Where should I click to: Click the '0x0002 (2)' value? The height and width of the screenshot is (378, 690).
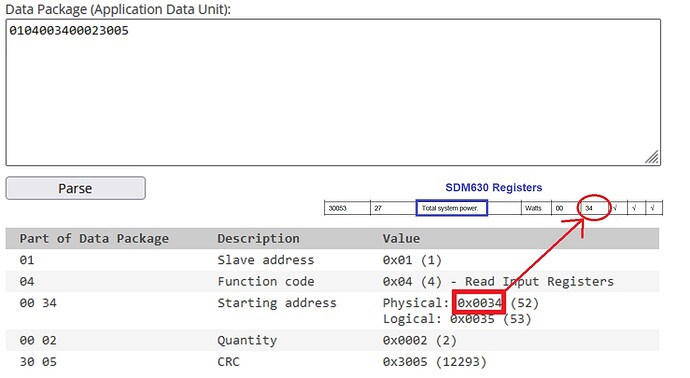coord(419,341)
